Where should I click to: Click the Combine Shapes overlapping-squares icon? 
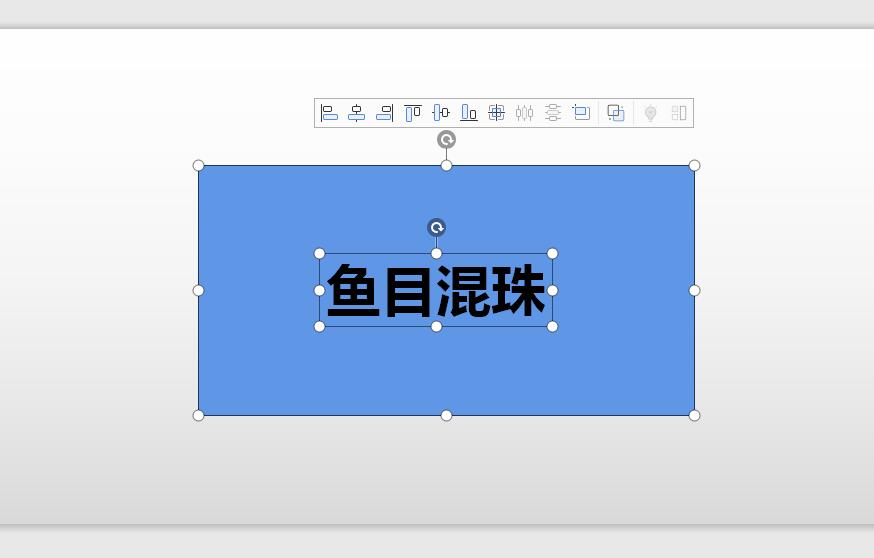[x=616, y=113]
